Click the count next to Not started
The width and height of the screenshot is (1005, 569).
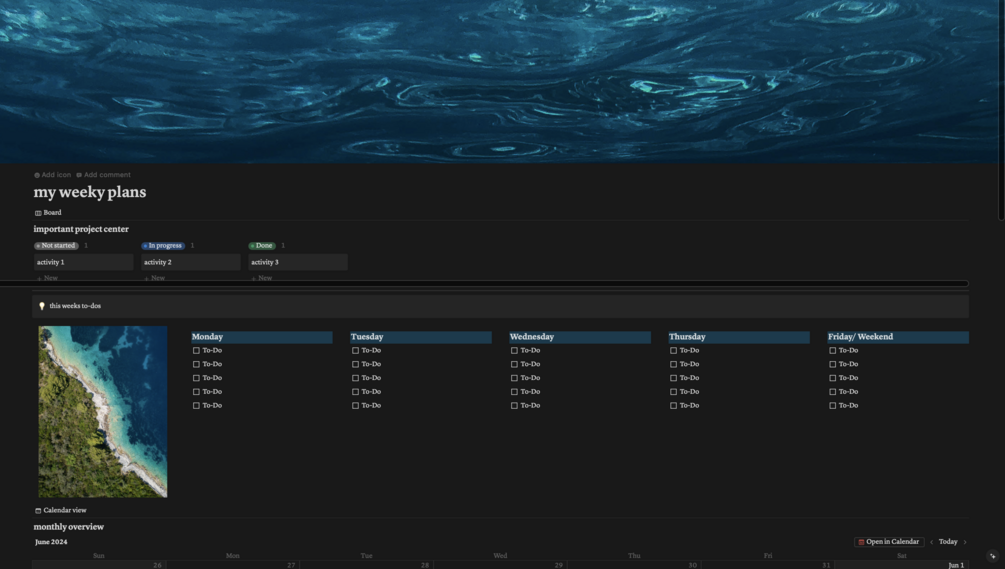click(86, 245)
